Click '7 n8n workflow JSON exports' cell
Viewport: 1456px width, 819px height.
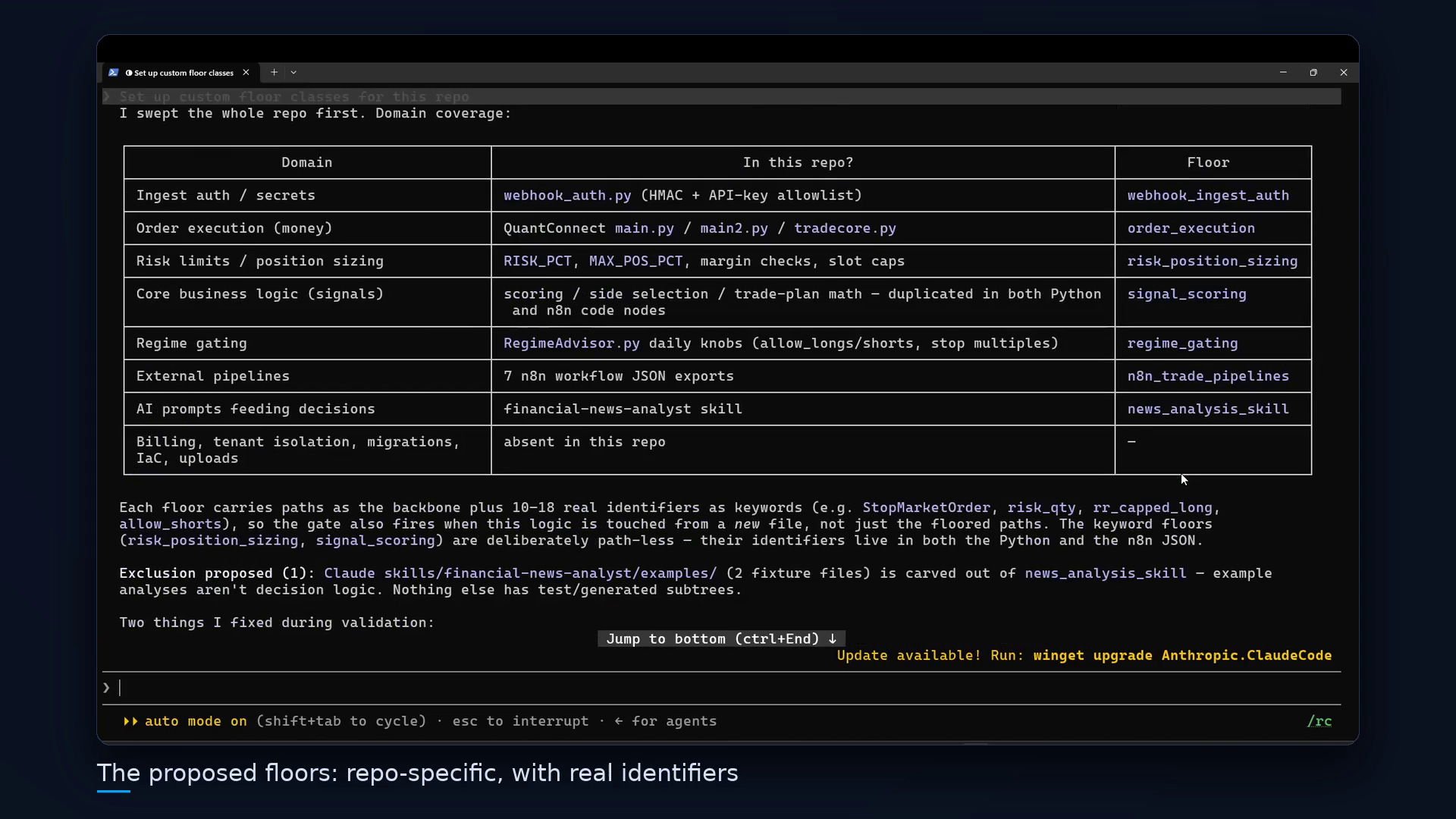click(x=803, y=376)
